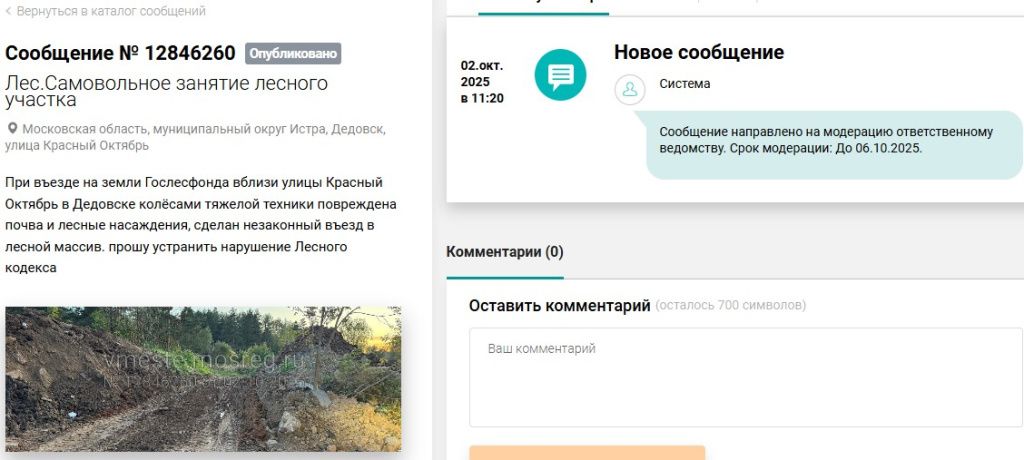Go back via Вернуться в каталог сообщений
1024x460 pixels.
pyautogui.click(x=110, y=11)
